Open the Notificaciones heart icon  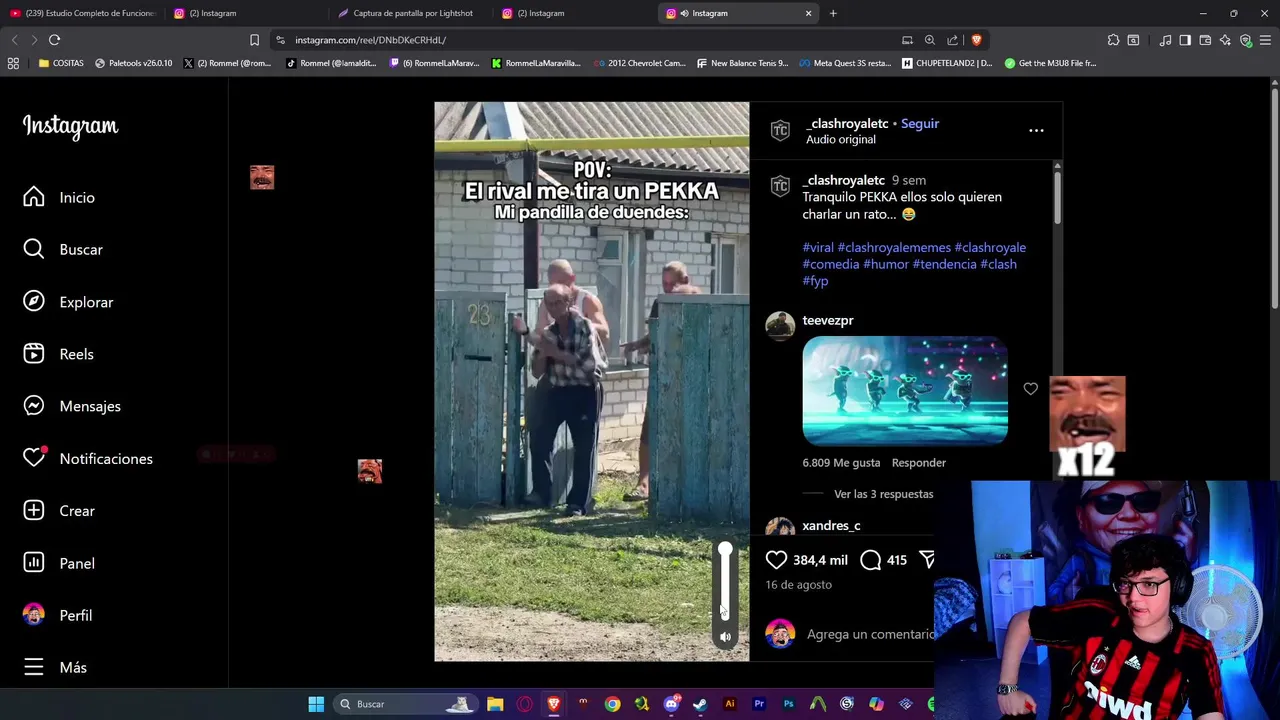pyautogui.click(x=34, y=458)
